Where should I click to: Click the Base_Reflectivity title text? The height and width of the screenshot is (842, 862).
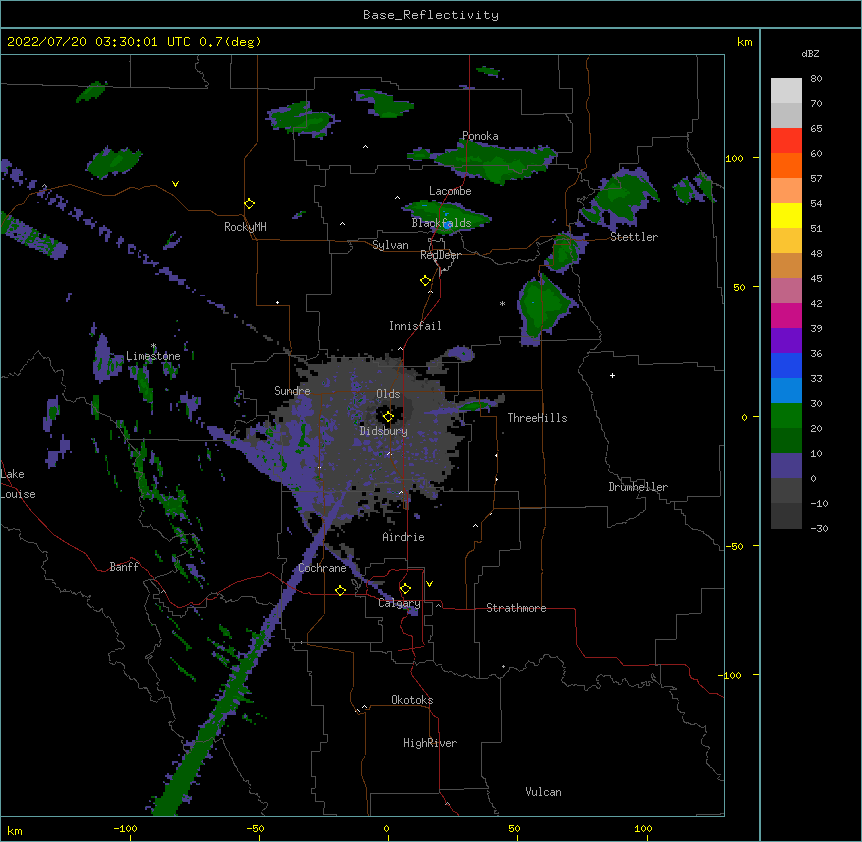431,15
